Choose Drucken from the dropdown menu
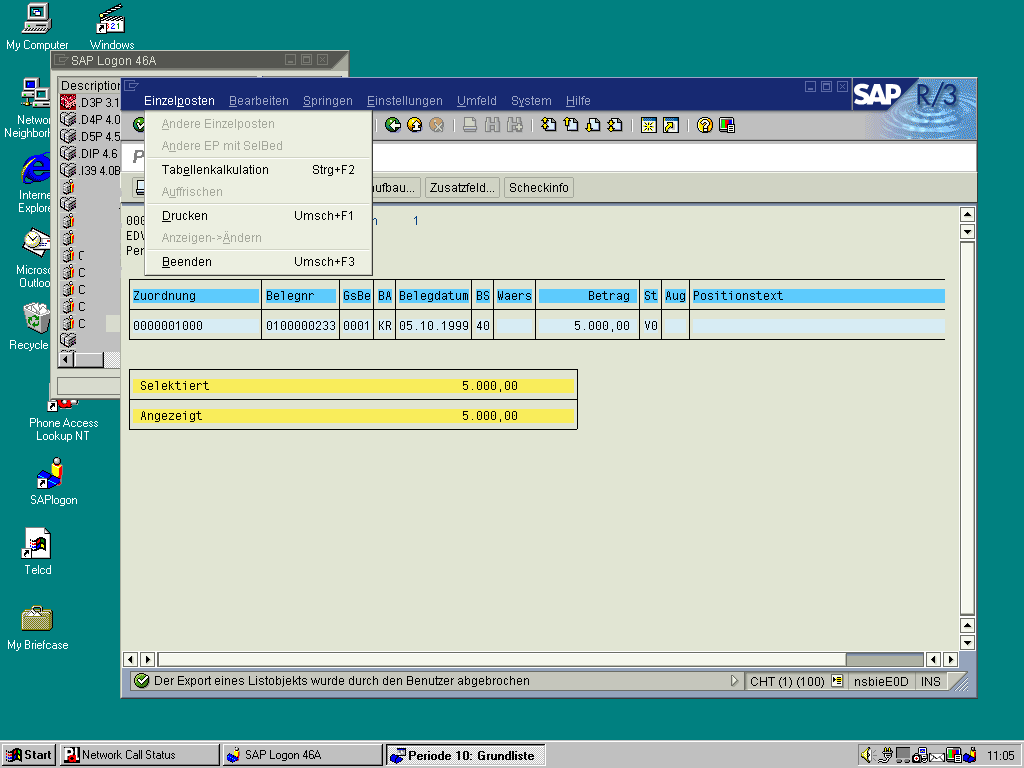1024x768 pixels. 258,216
